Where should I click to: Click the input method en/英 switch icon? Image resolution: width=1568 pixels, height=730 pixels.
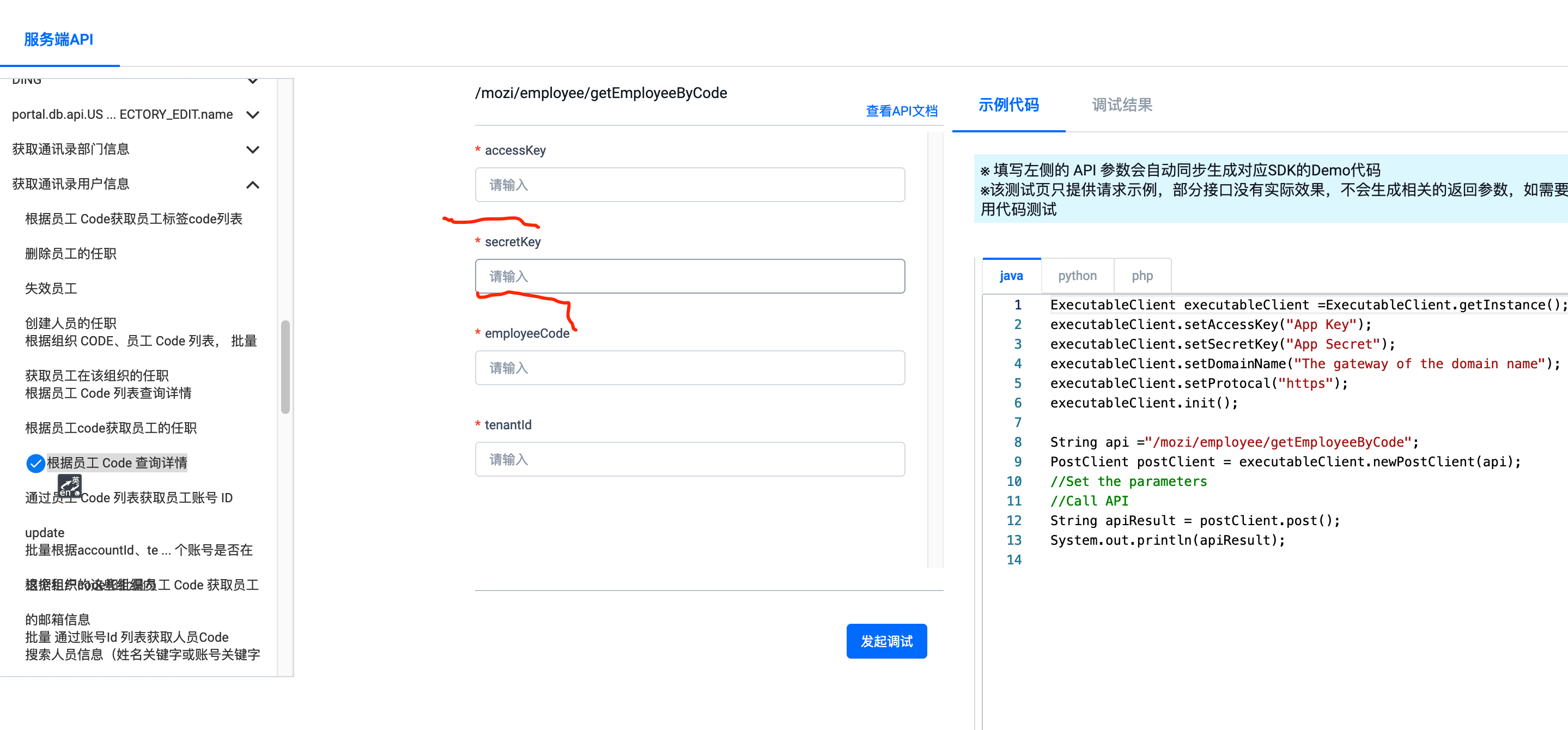69,485
